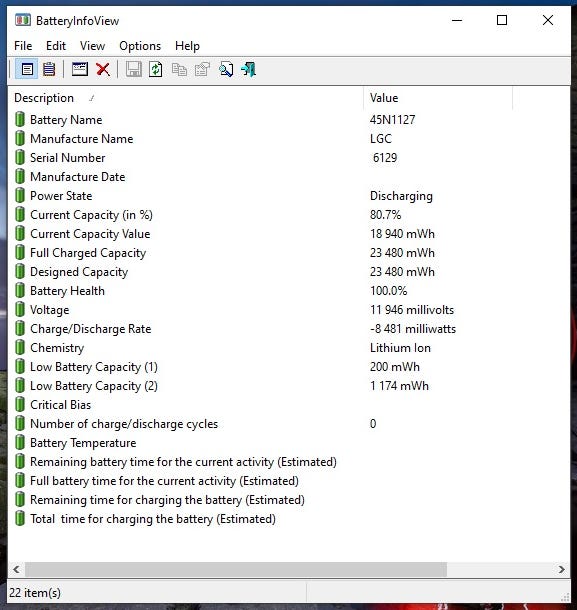The image size is (577, 610).
Task: Click the horizontal scrollbar left arrow
Action: [16, 570]
